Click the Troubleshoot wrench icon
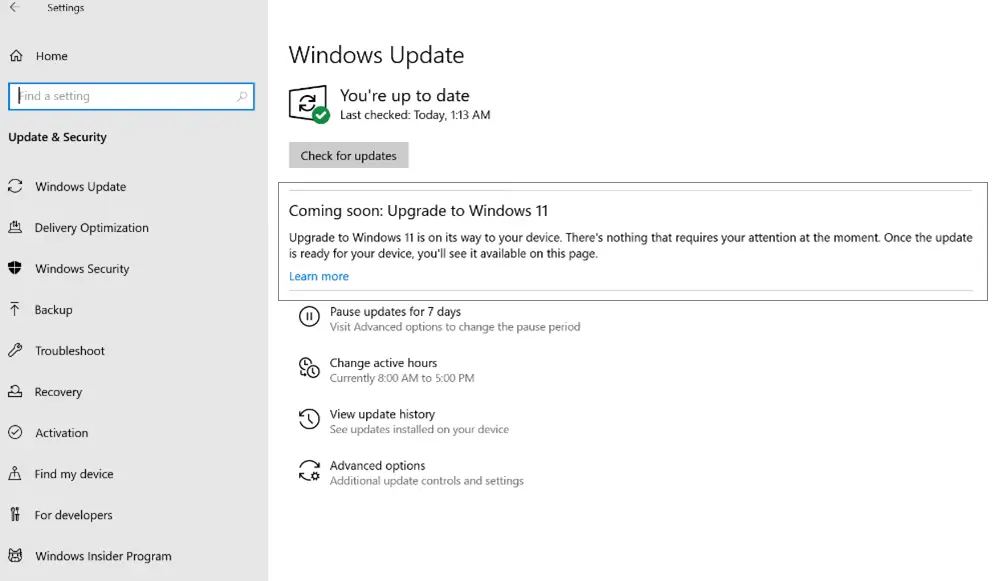1006x581 pixels. [15, 350]
